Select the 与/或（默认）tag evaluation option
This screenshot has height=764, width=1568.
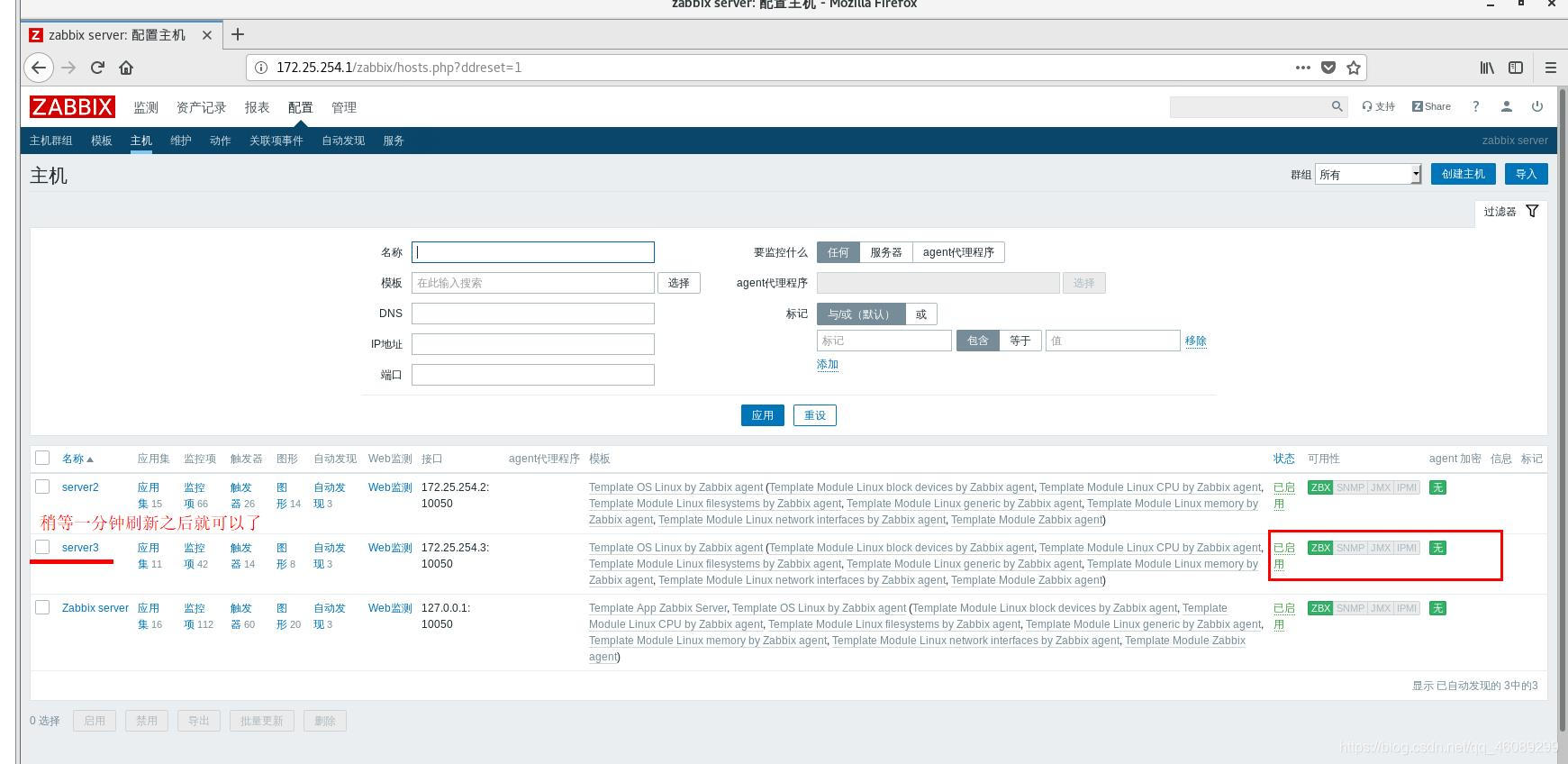[x=861, y=314]
